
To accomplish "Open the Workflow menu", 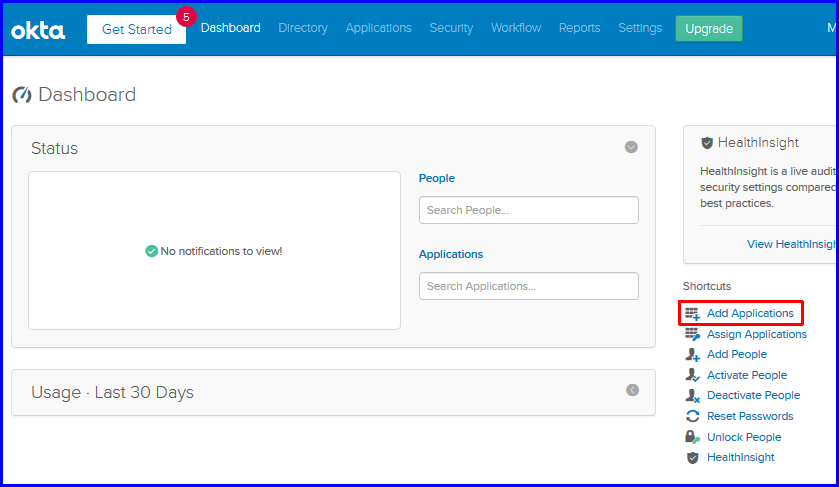I will pos(516,28).
